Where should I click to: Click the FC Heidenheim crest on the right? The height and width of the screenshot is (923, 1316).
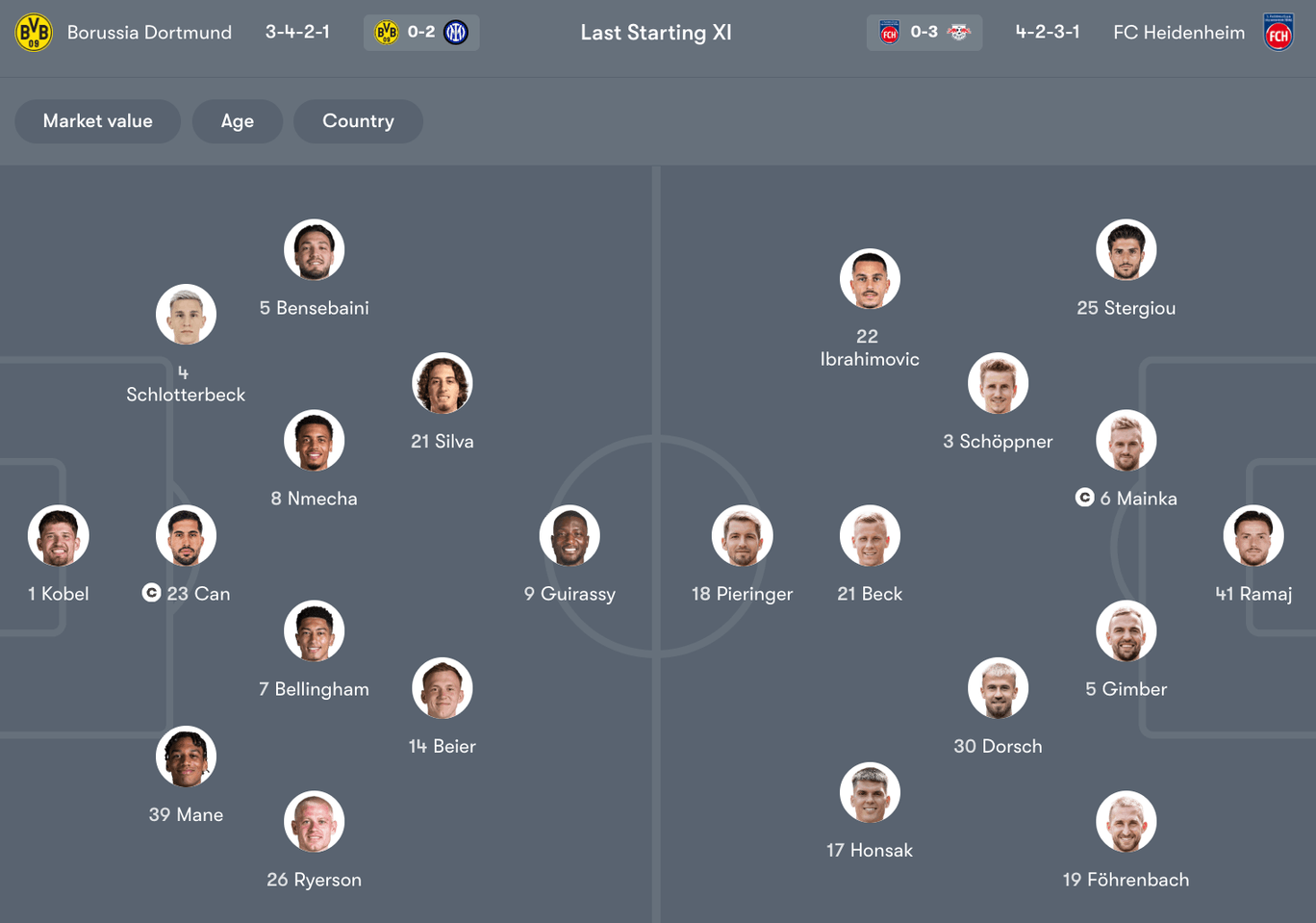1279,32
